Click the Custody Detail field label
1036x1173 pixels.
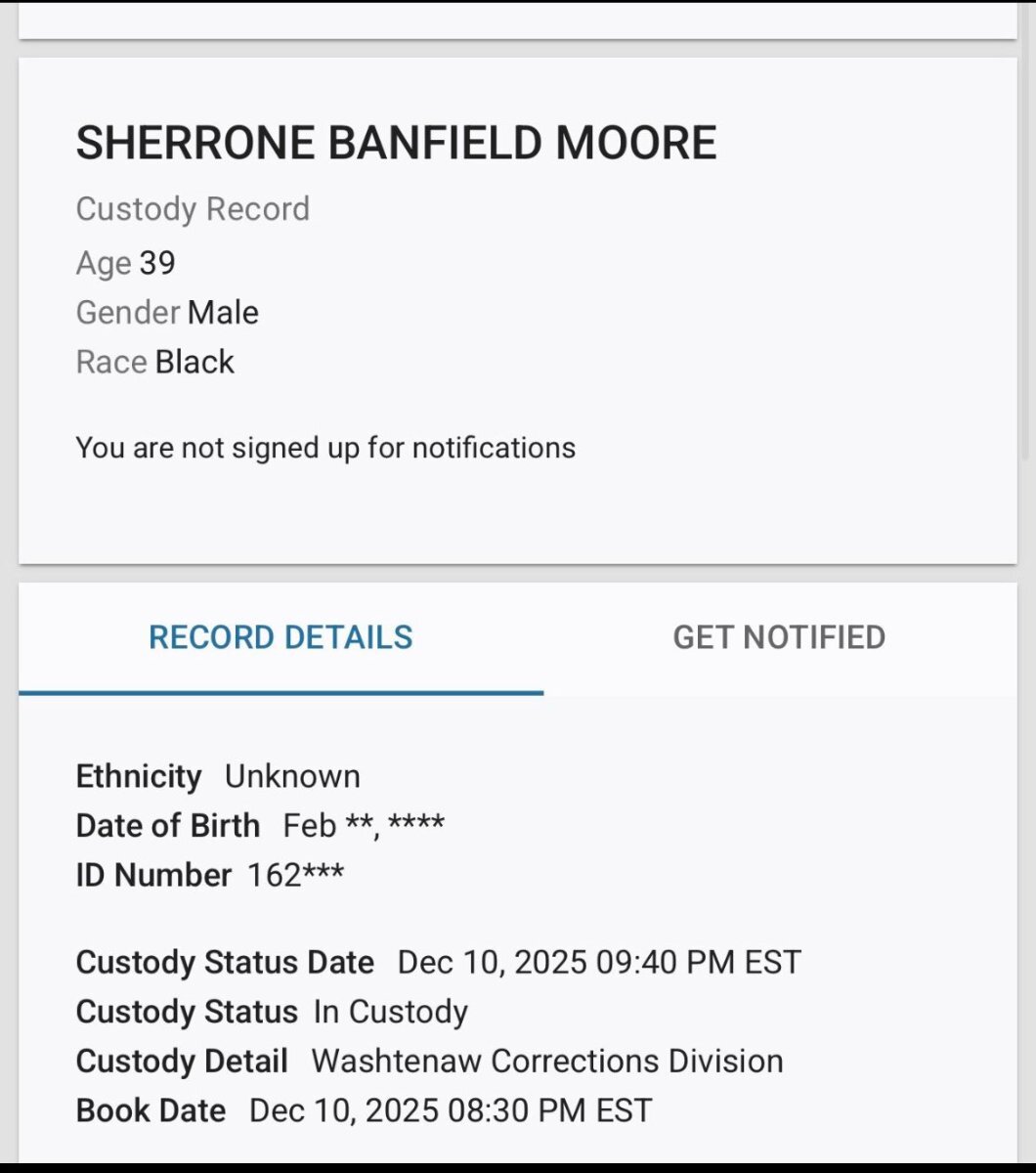[182, 1062]
